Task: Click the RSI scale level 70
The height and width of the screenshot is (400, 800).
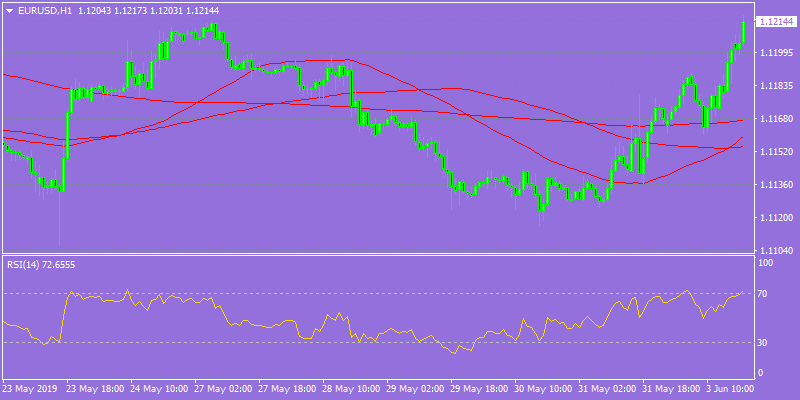Action: click(x=764, y=294)
